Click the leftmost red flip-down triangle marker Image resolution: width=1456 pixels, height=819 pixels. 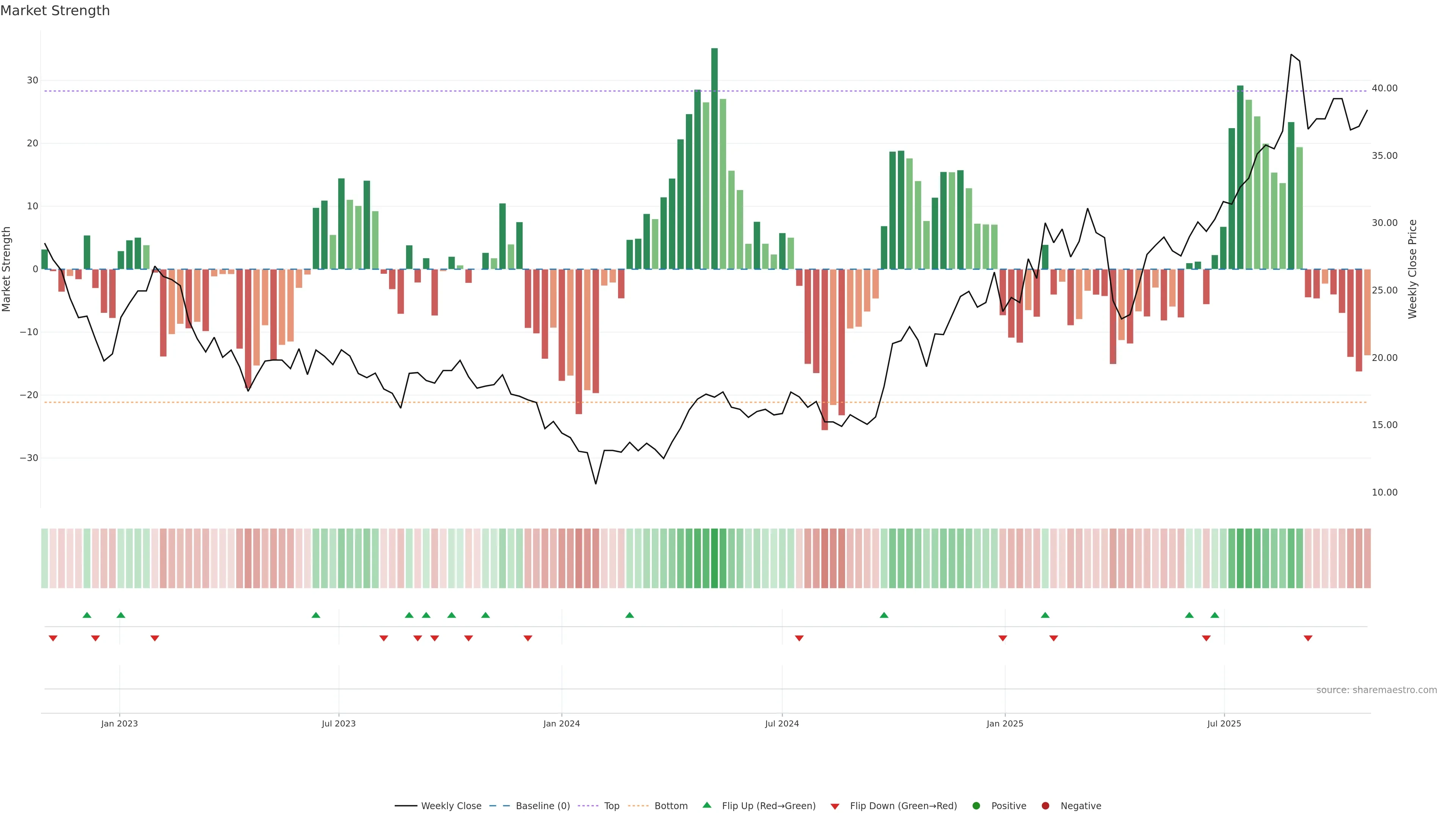(x=53, y=638)
